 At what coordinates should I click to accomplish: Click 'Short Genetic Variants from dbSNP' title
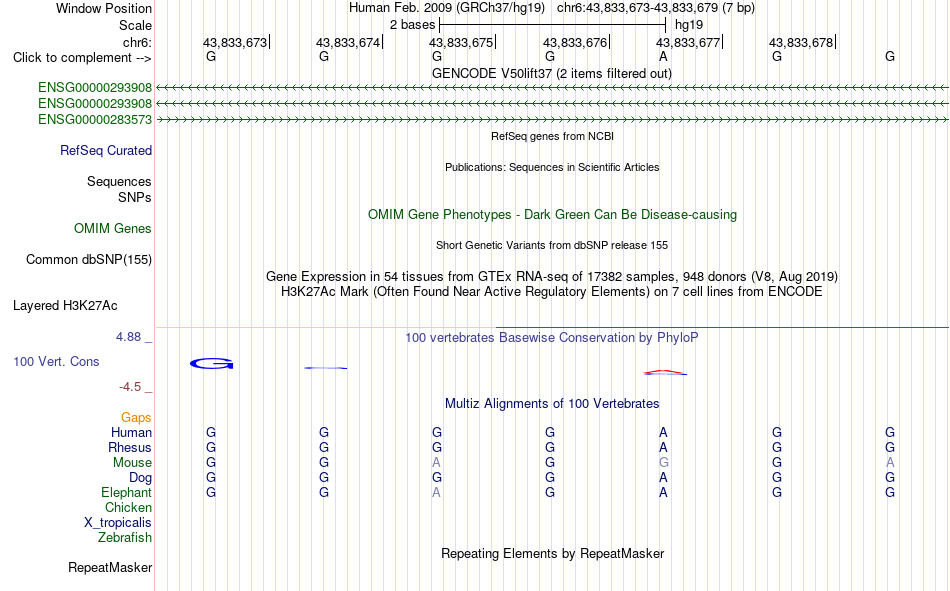552,245
